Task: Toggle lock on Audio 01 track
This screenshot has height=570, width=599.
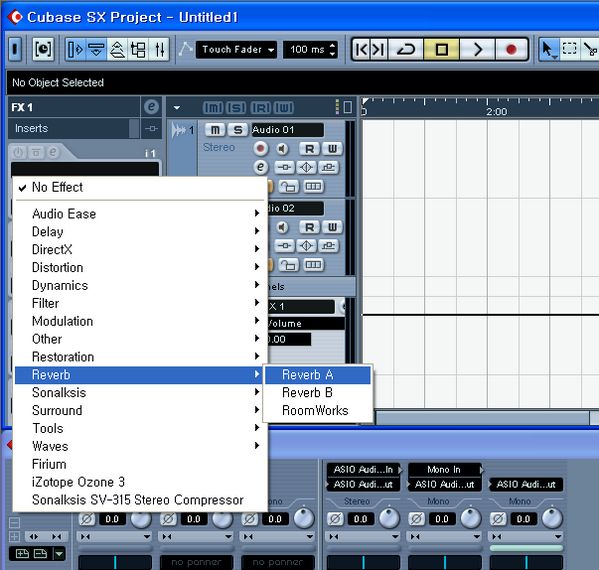Action: [288, 186]
